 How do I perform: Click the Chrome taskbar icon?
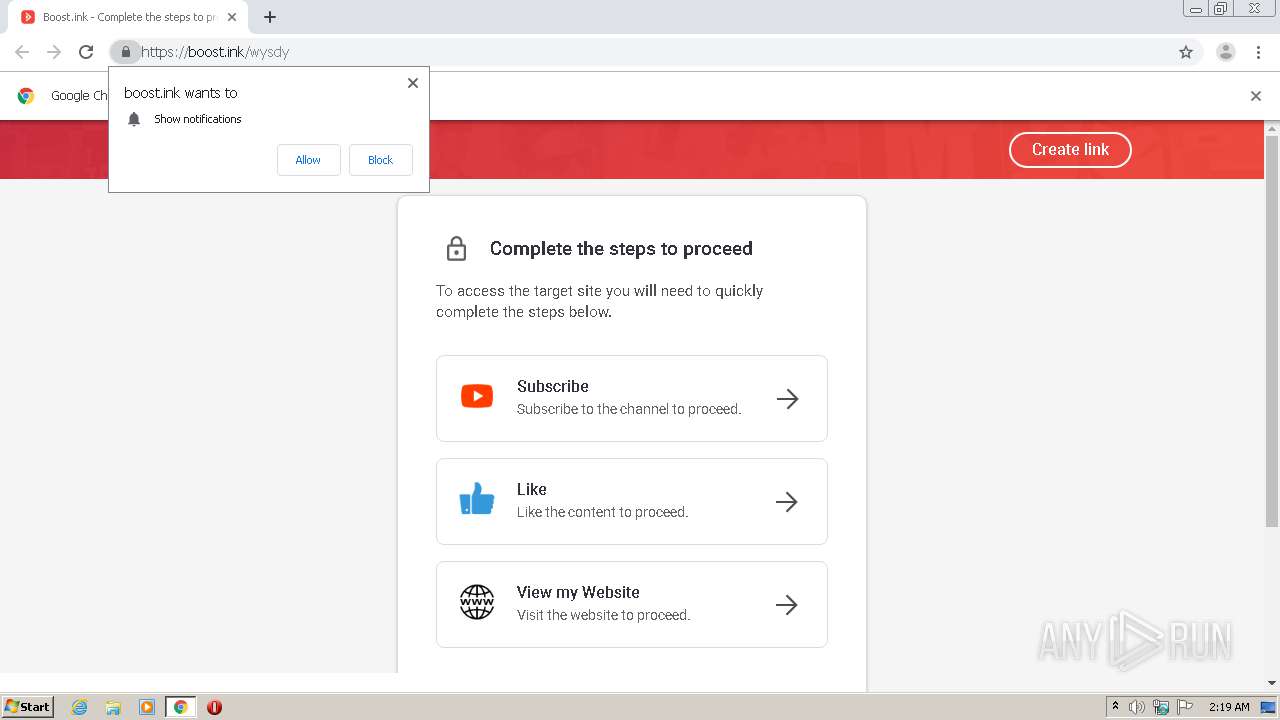point(181,707)
